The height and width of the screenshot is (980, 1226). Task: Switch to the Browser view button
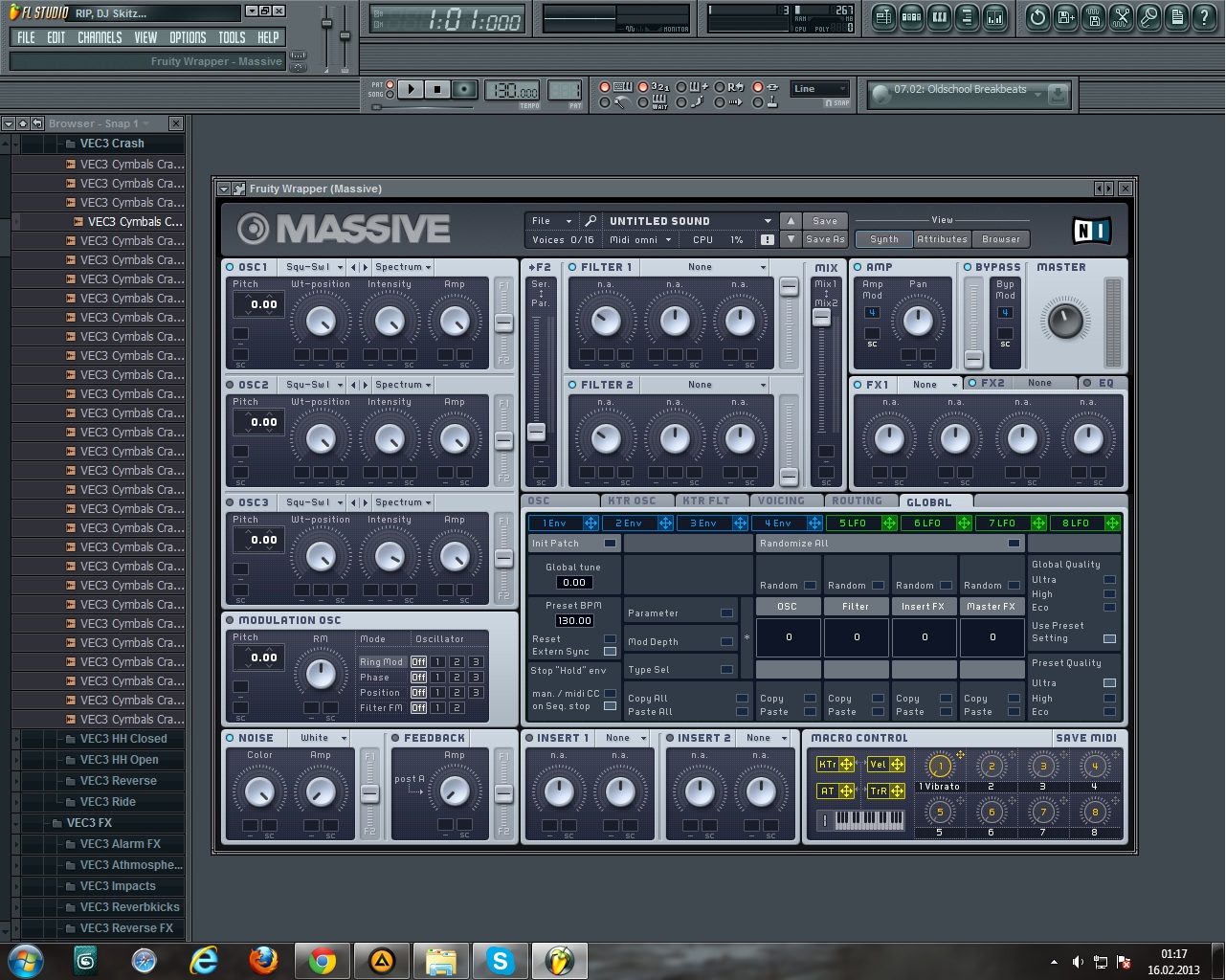click(1001, 239)
